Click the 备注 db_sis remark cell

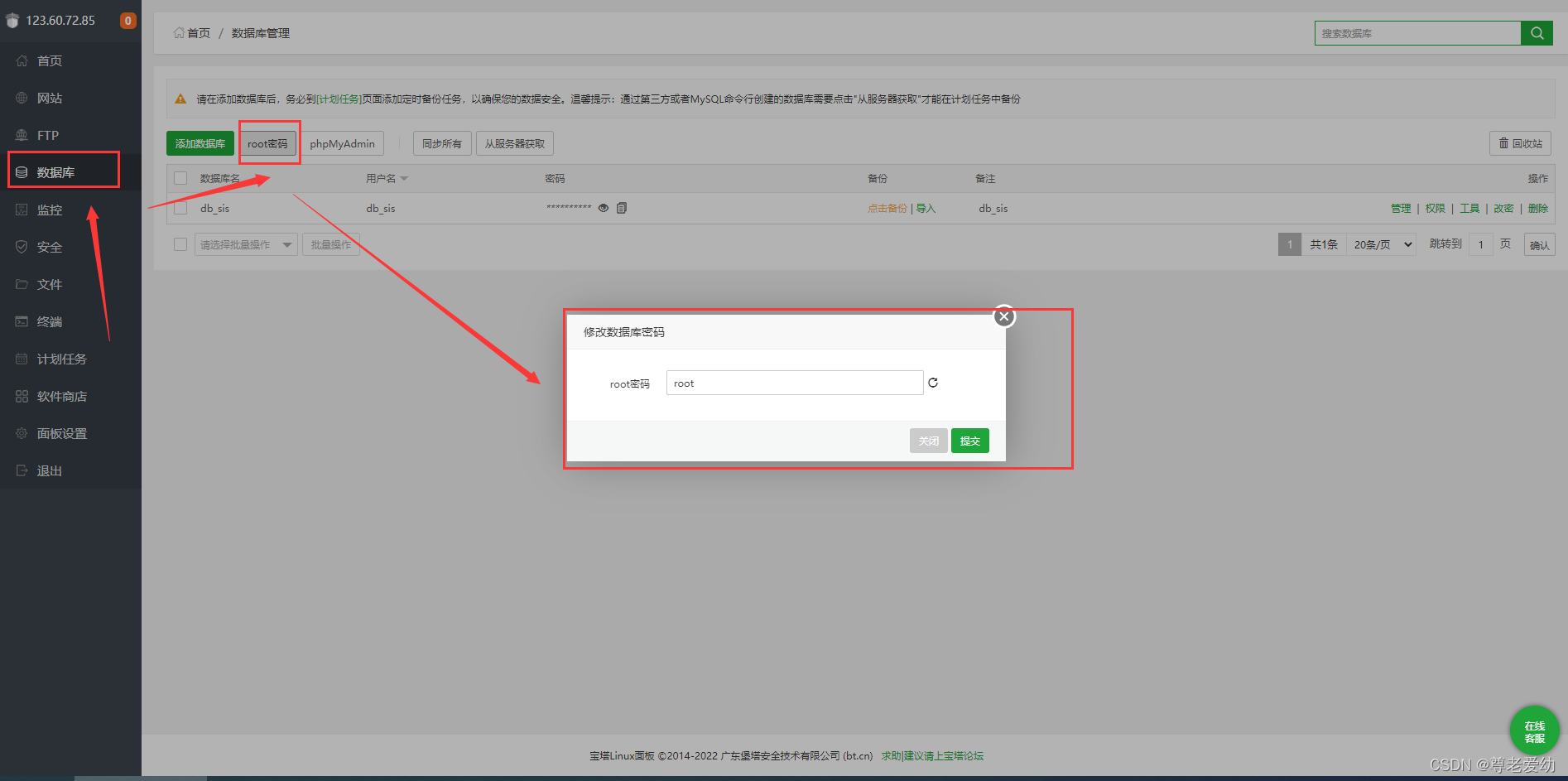point(993,209)
